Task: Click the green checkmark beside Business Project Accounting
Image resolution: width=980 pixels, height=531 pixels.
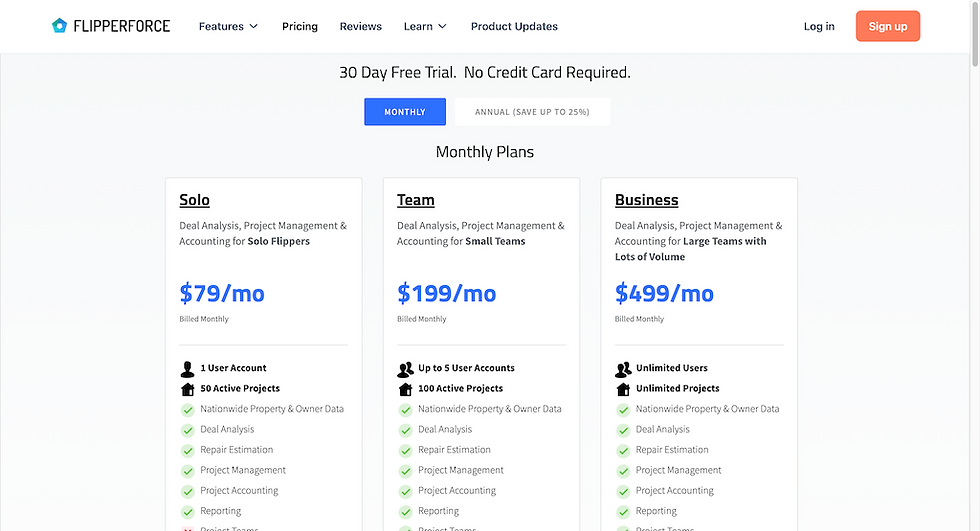Action: [623, 491]
